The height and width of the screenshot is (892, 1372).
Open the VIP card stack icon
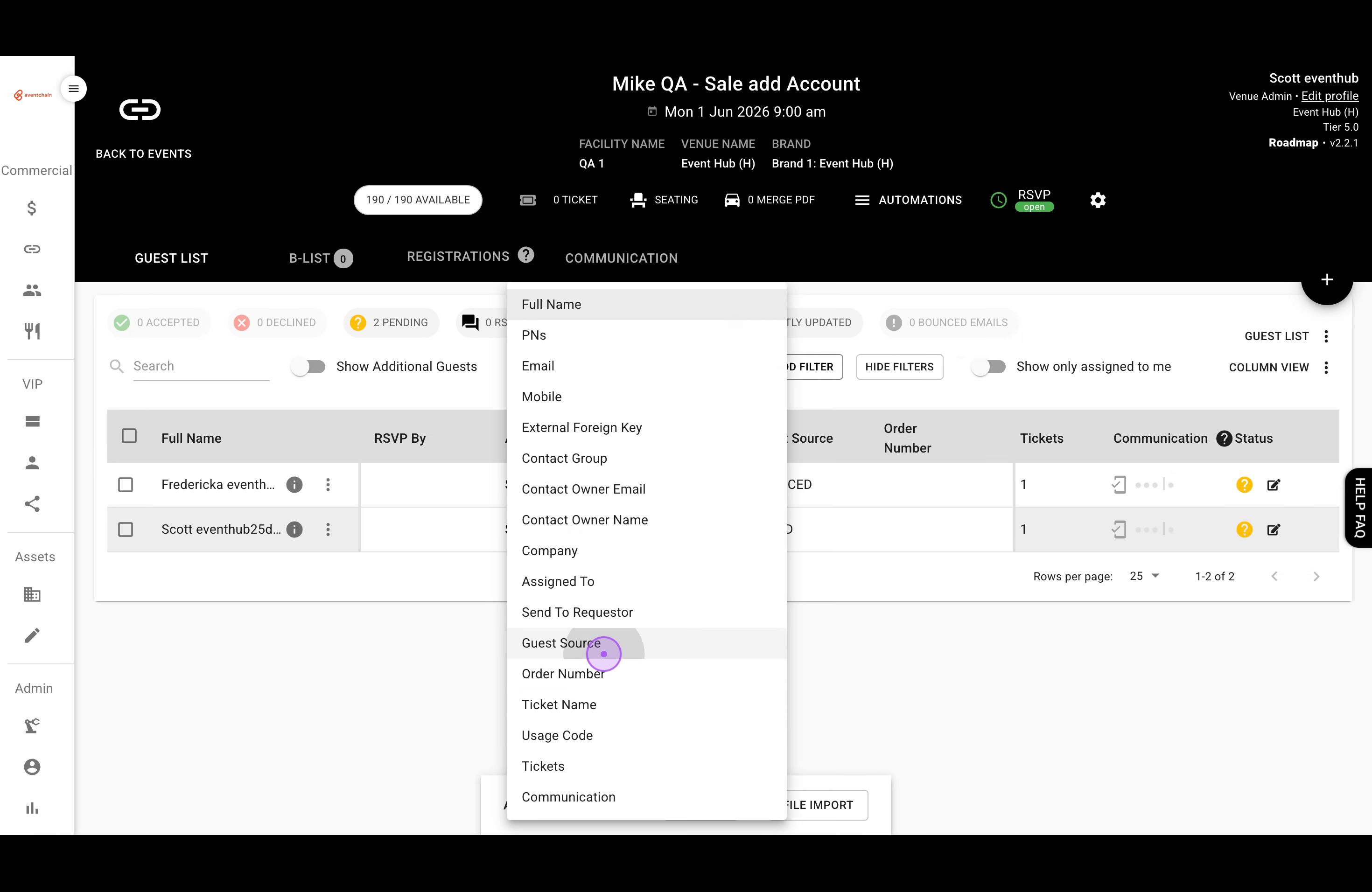(32, 421)
